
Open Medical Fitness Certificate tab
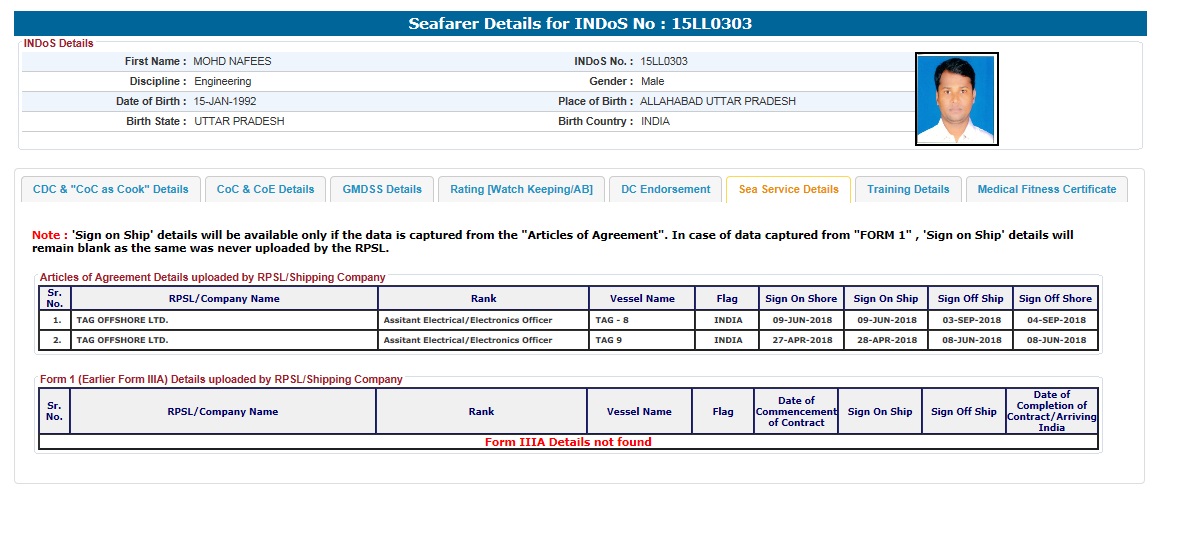[1046, 189]
